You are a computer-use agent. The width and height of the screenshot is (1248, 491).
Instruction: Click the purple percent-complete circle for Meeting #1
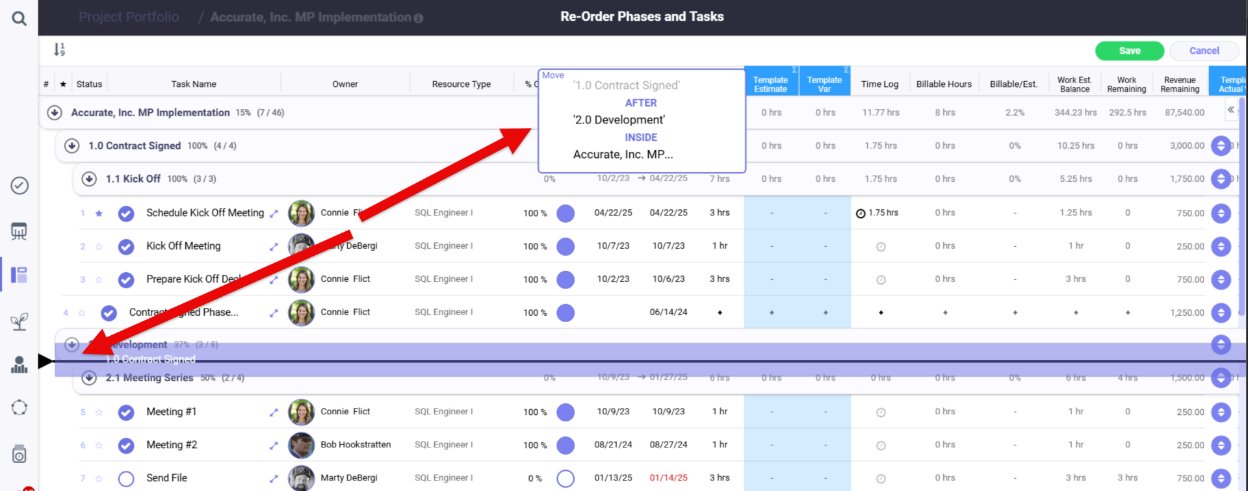point(565,412)
